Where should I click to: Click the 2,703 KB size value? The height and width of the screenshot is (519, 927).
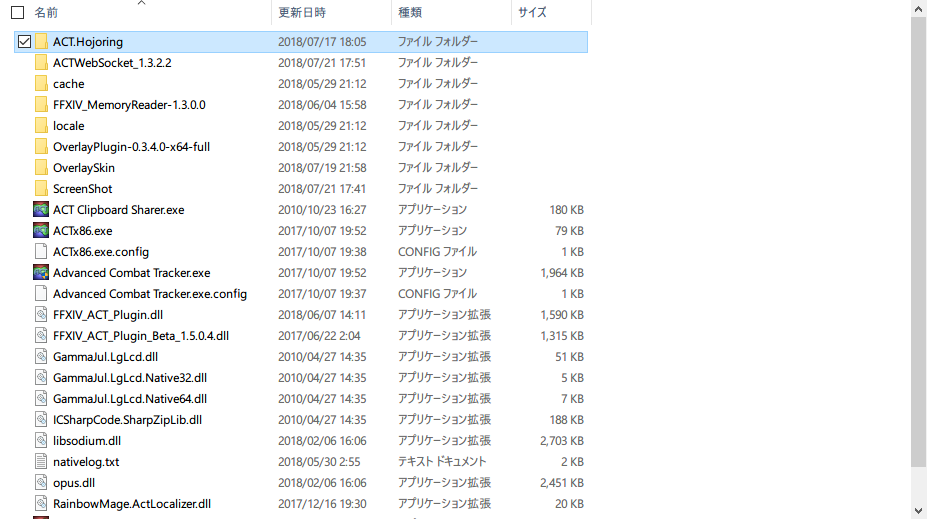click(562, 440)
